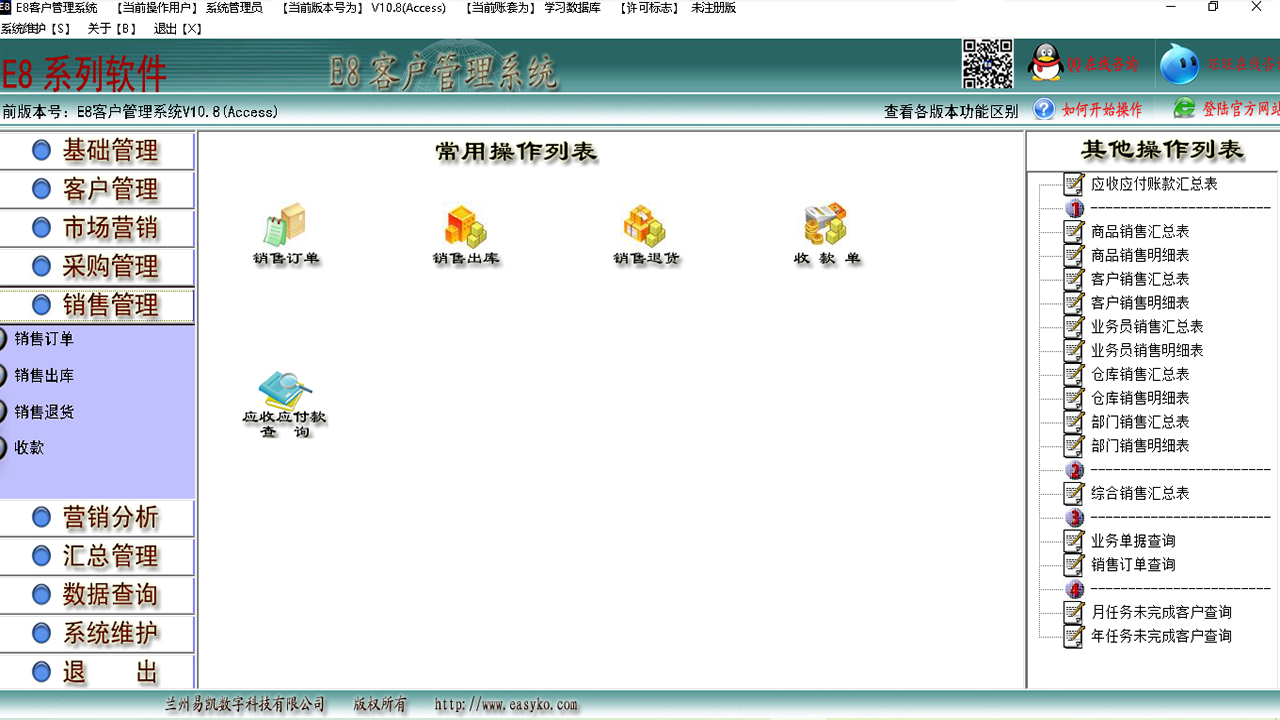1280x720 pixels.
Task: Expand the 基础管理 sidebar section
Action: [97, 151]
